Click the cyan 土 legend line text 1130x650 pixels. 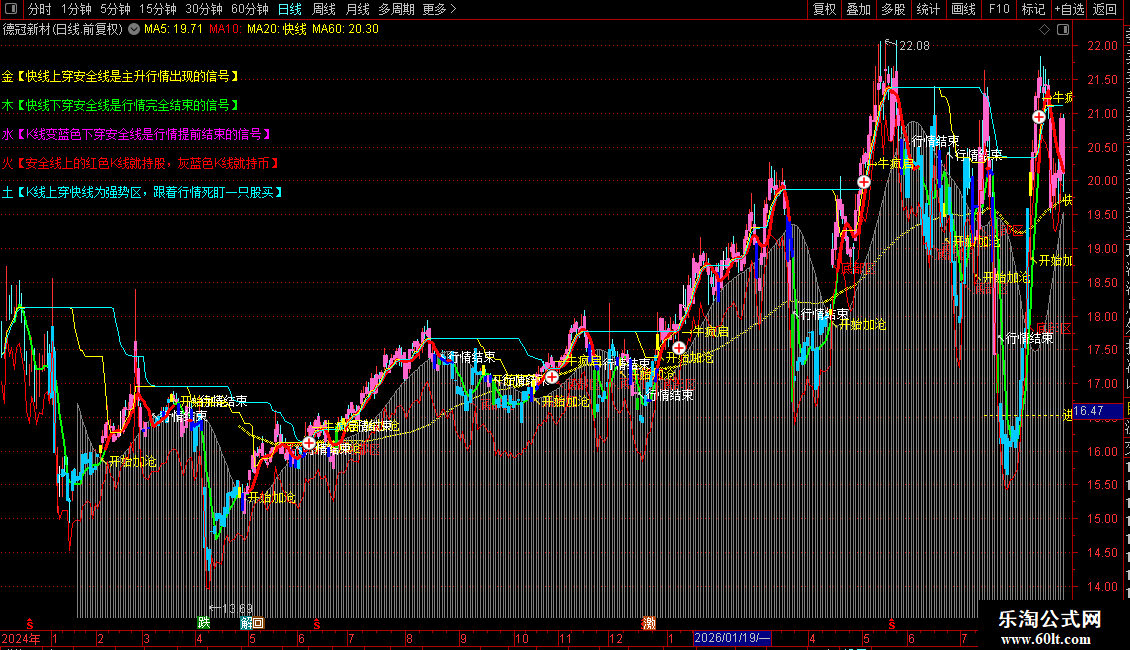click(x=143, y=192)
